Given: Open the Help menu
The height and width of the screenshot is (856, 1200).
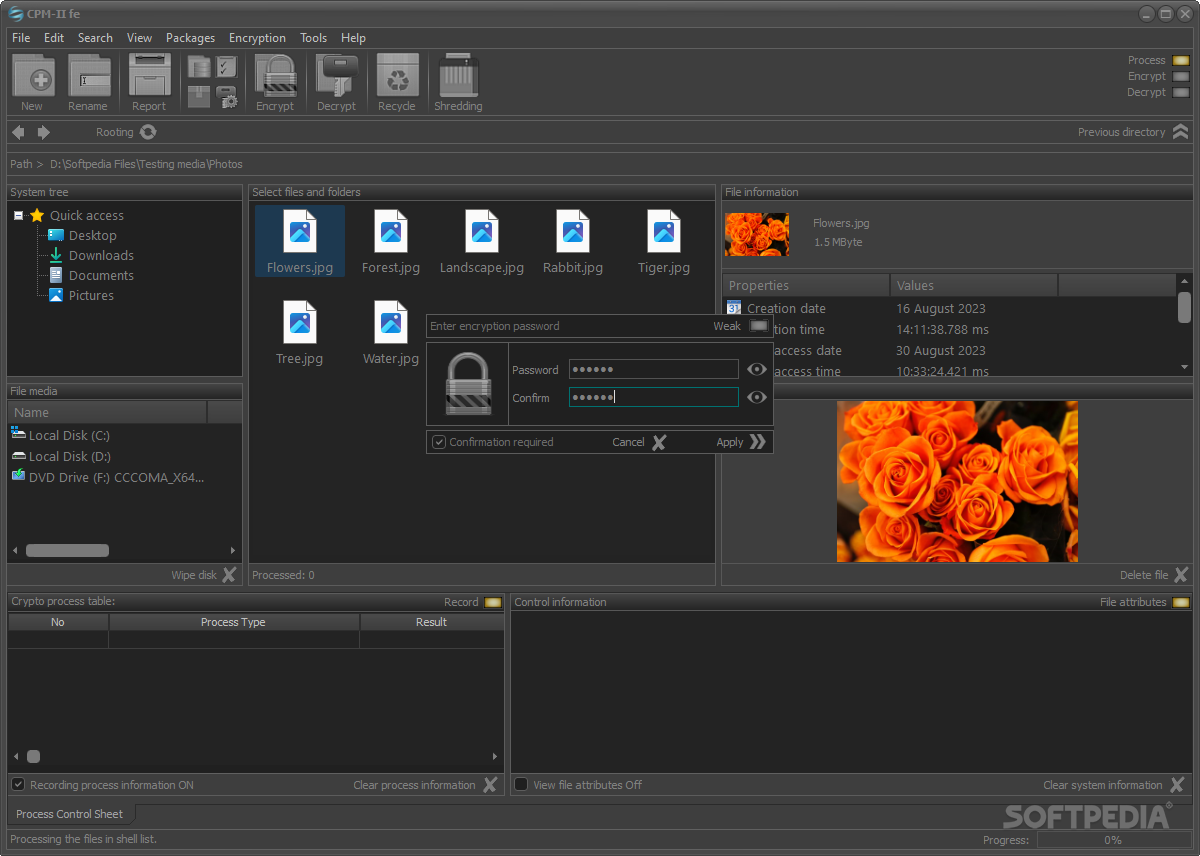Looking at the screenshot, I should (353, 38).
